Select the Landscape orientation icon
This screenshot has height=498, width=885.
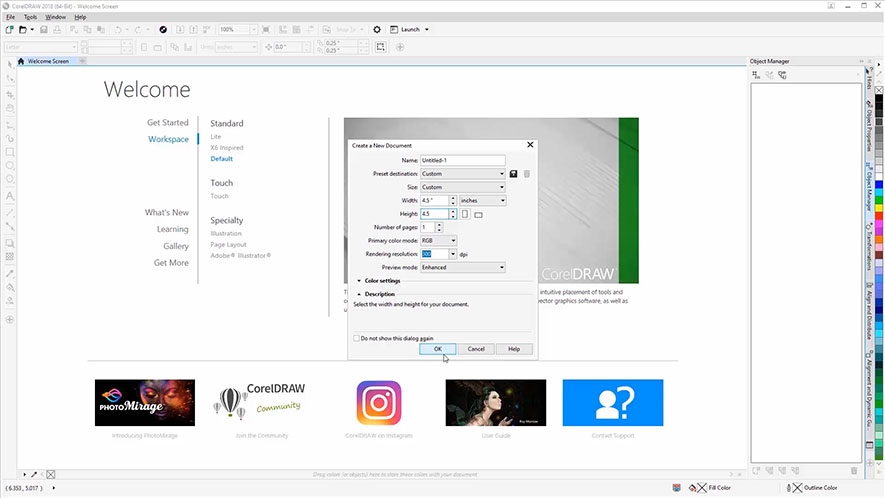tap(479, 214)
